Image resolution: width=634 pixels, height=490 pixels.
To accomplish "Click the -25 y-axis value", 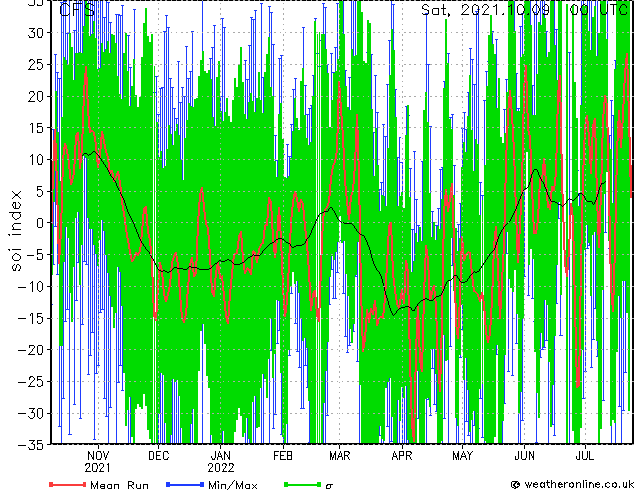I will 32,381.
